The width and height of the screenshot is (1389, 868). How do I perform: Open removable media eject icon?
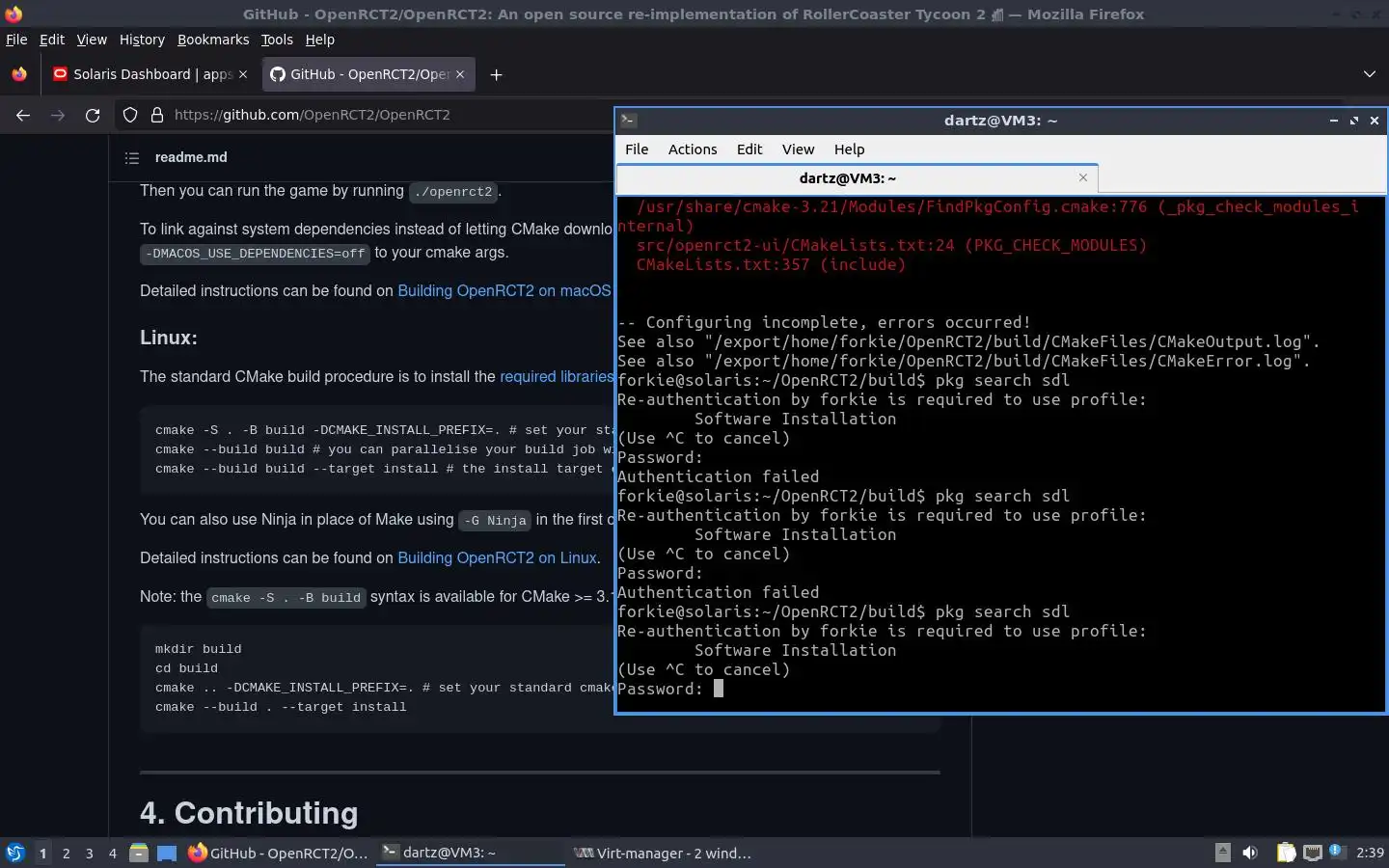1222,853
